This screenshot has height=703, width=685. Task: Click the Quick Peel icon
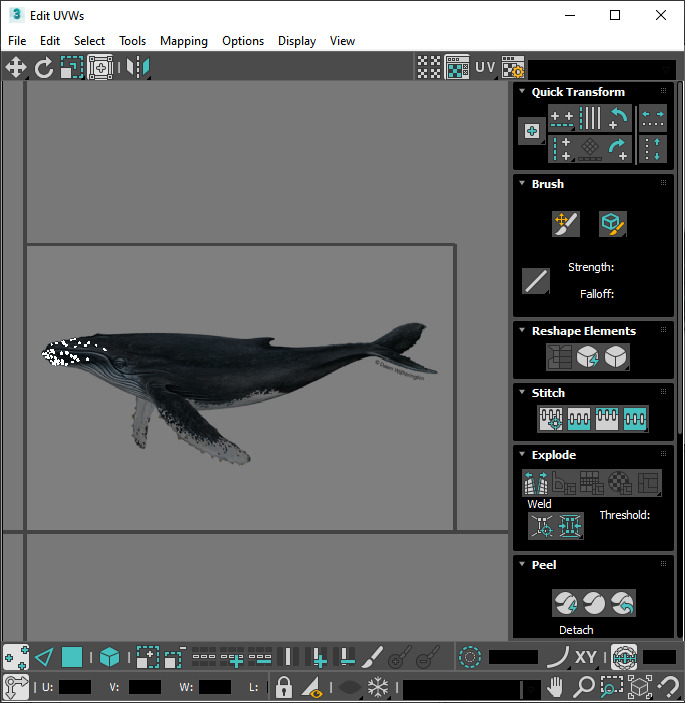pos(566,603)
